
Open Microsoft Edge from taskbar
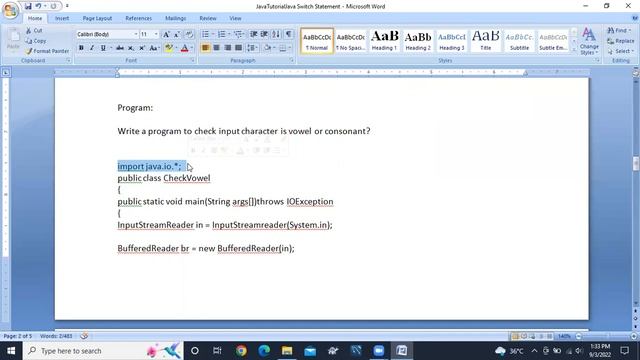pyautogui.click(x=264, y=351)
